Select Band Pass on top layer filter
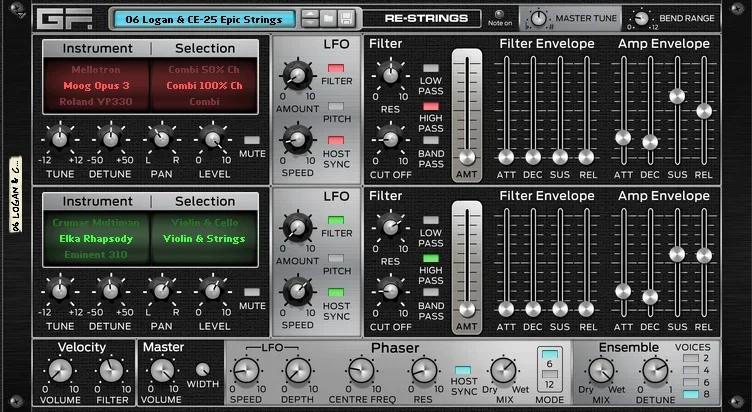The height and width of the screenshot is (412, 752). pyautogui.click(x=431, y=140)
